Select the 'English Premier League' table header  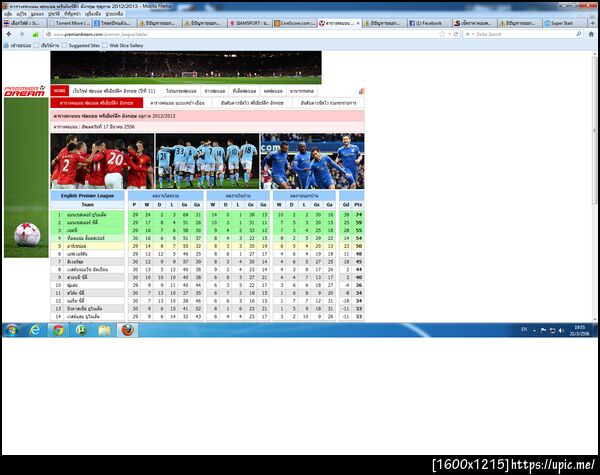pos(87,196)
